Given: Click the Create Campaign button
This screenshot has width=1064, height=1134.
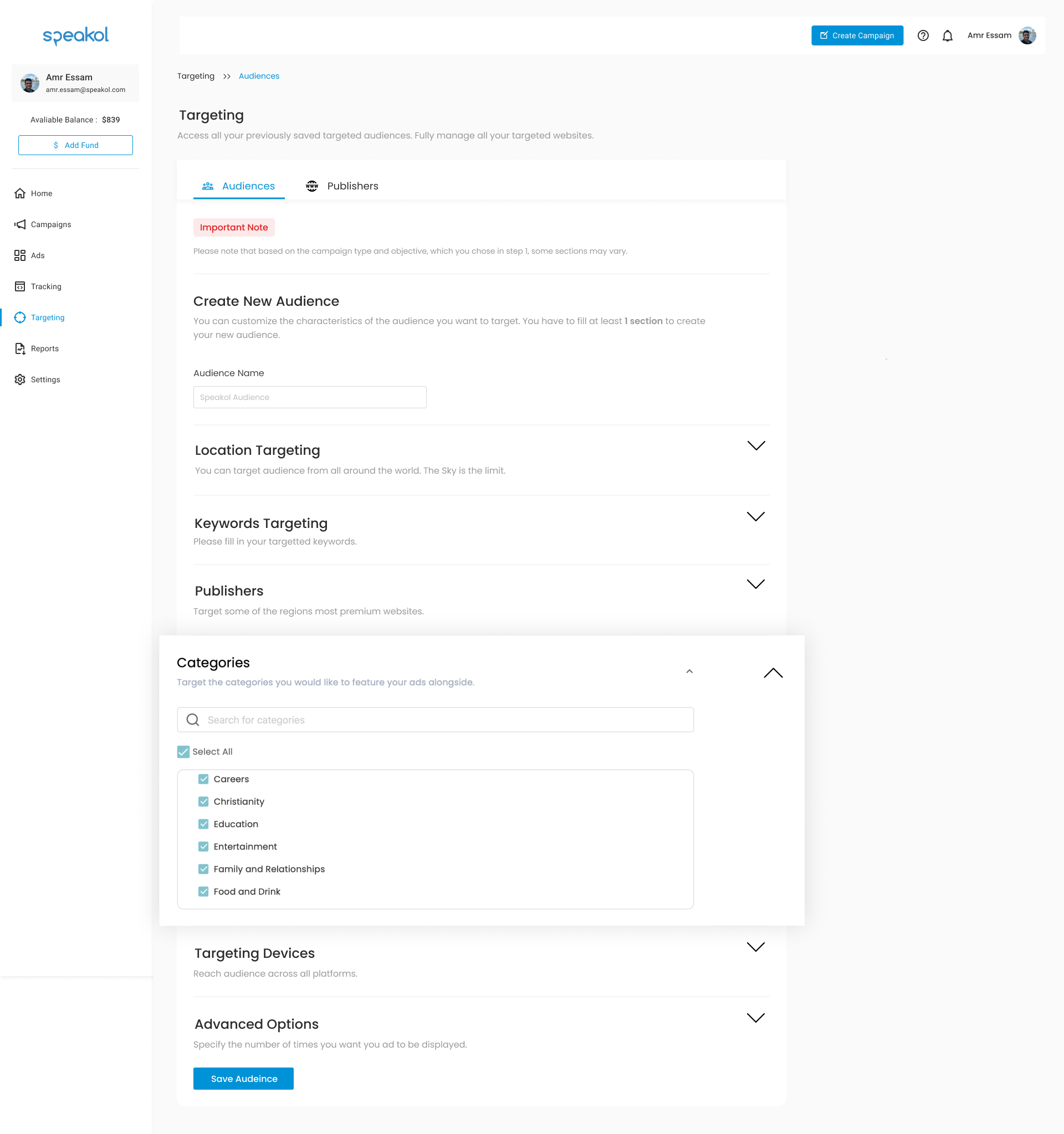Looking at the screenshot, I should (857, 35).
